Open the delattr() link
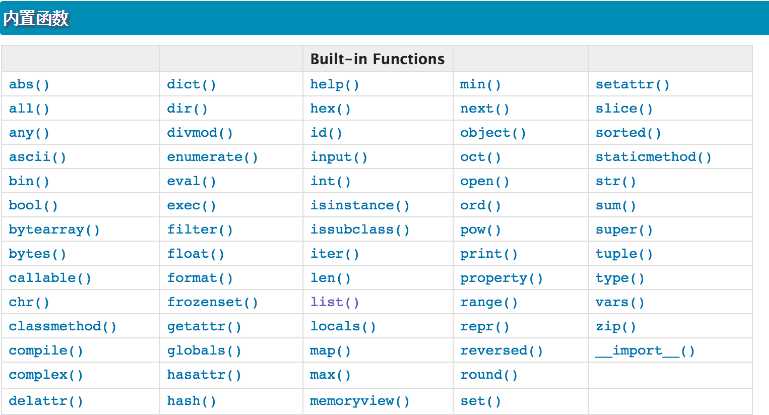This screenshot has width=769, height=415. pos(46,401)
